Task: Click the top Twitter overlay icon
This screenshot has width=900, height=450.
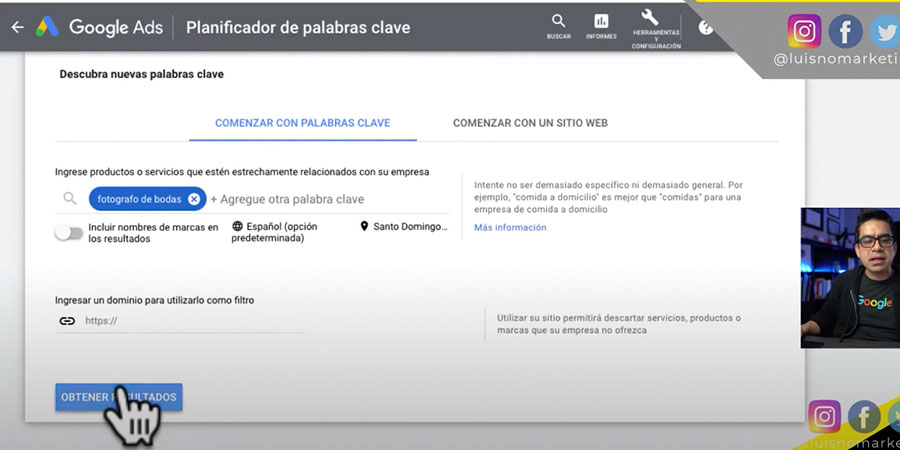Action: [886, 31]
